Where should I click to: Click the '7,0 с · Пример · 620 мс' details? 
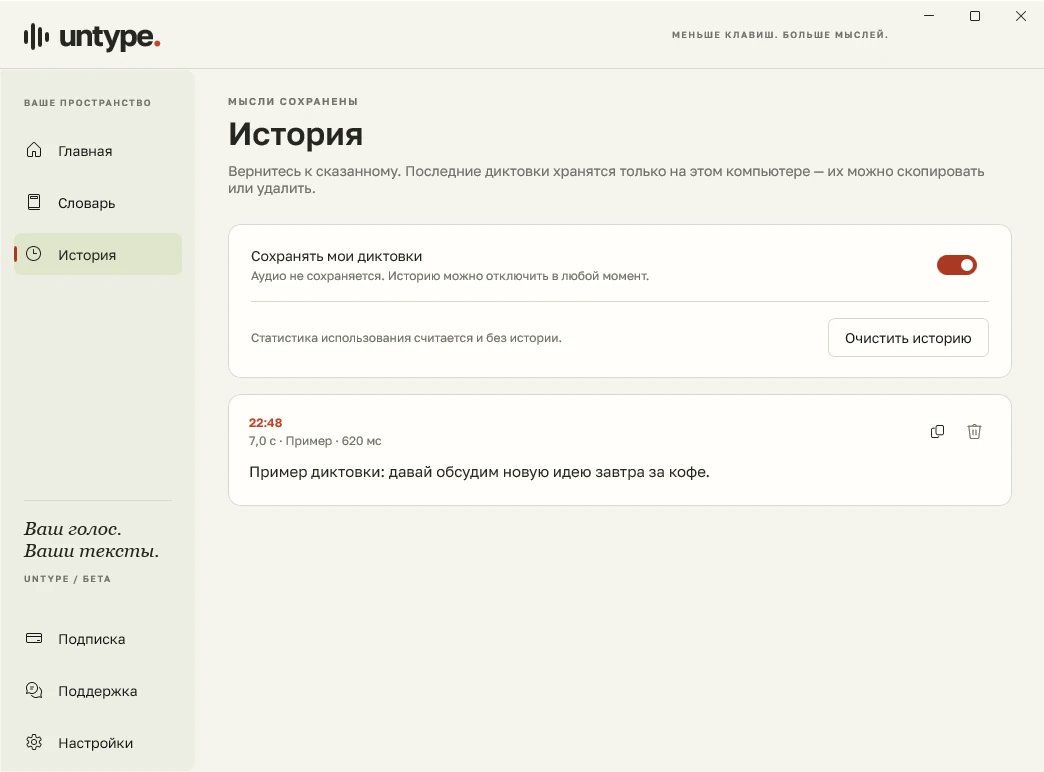(x=315, y=441)
